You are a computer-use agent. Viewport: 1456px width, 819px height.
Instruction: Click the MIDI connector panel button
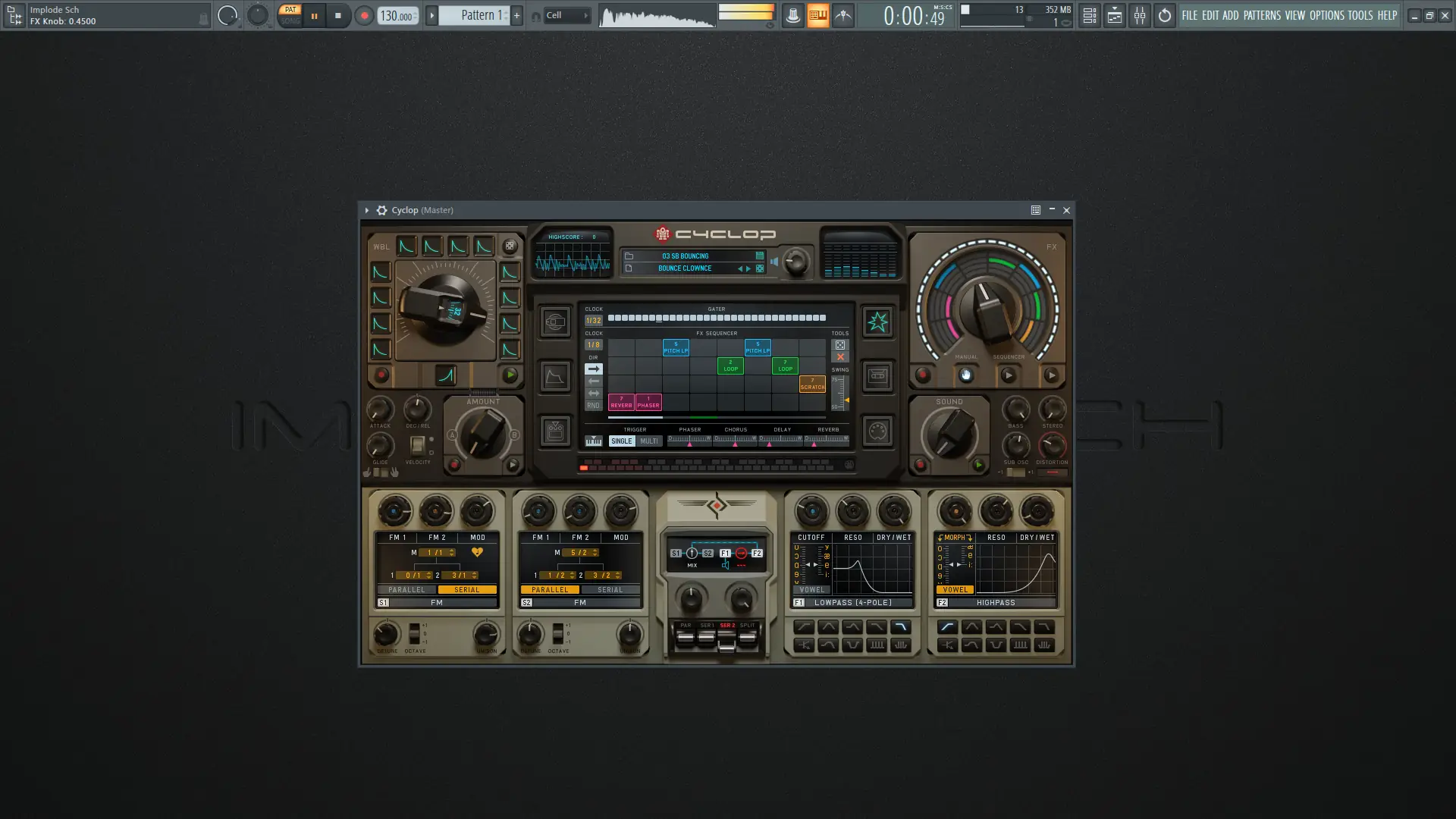pyautogui.click(x=877, y=431)
